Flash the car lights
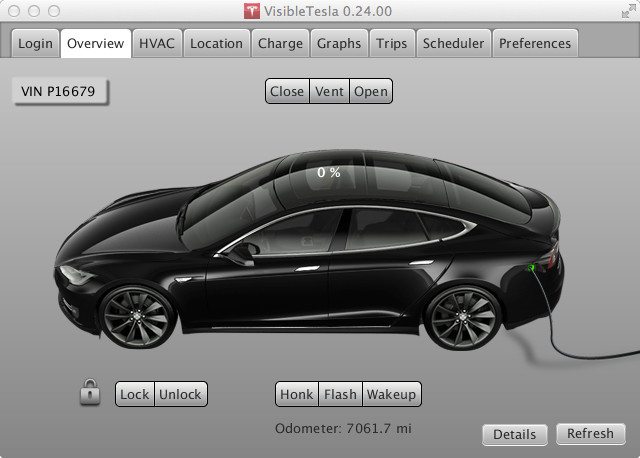This screenshot has height=458, width=640. [340, 394]
